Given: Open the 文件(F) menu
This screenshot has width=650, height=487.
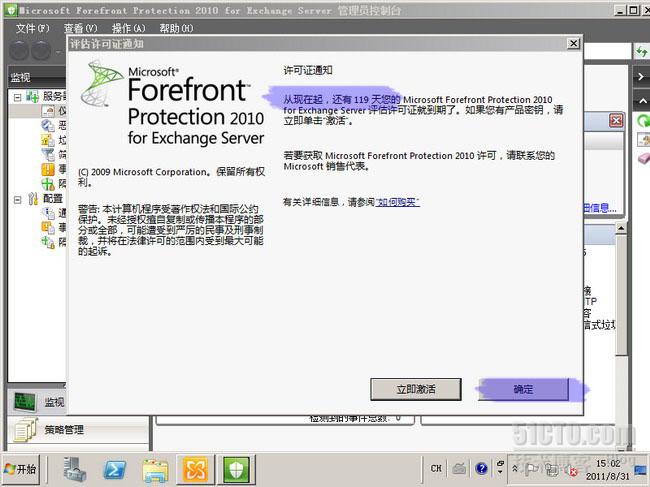Looking at the screenshot, I should click(32, 28).
